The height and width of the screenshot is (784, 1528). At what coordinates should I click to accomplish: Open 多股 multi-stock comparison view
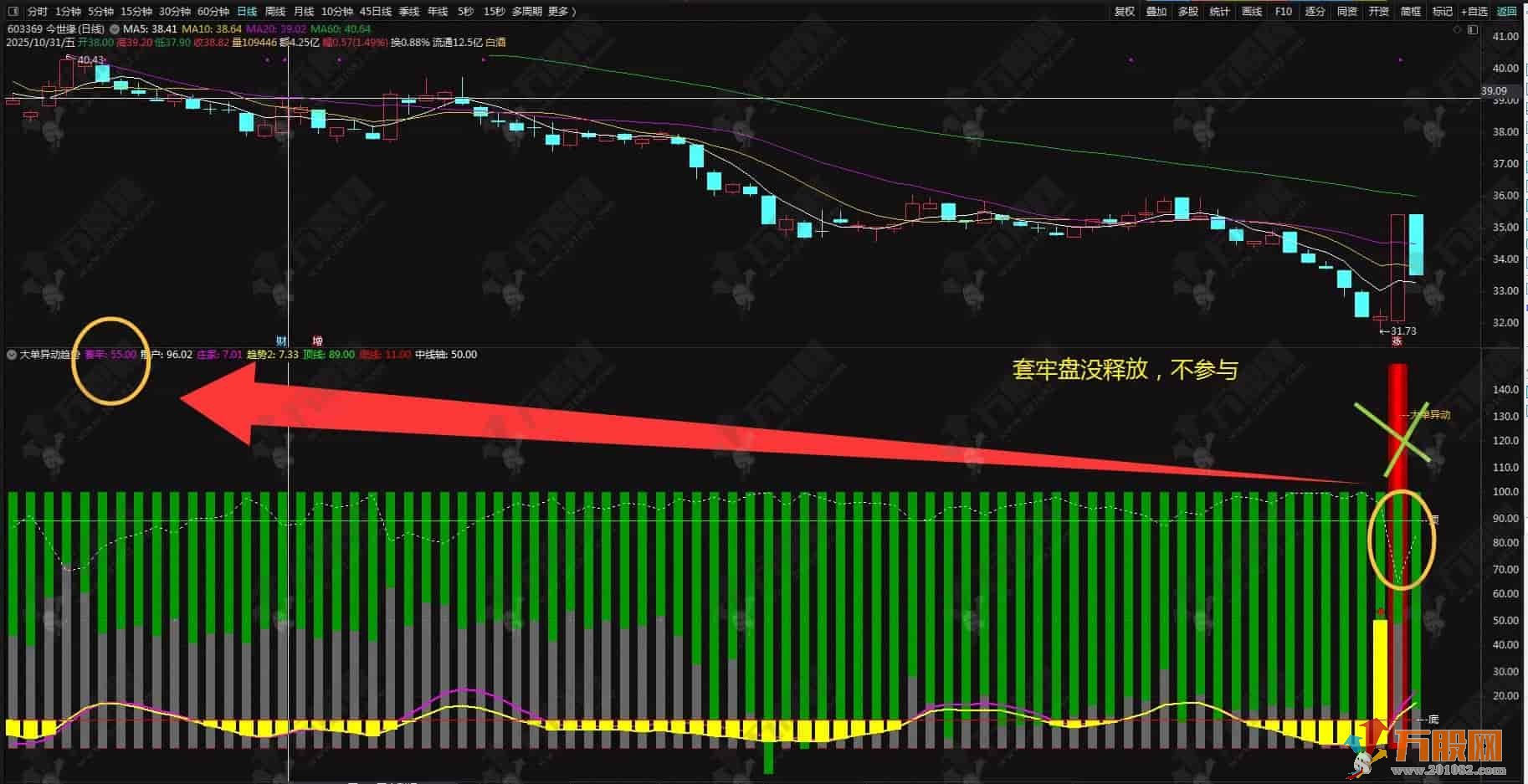pyautogui.click(x=1187, y=11)
